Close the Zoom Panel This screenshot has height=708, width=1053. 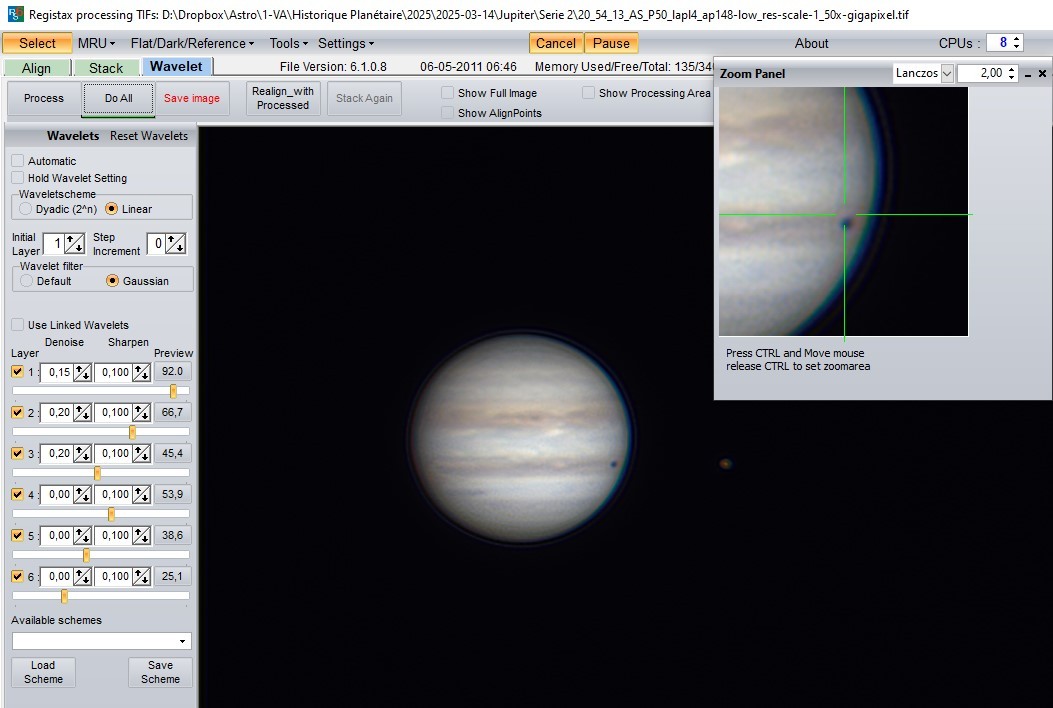(1042, 74)
